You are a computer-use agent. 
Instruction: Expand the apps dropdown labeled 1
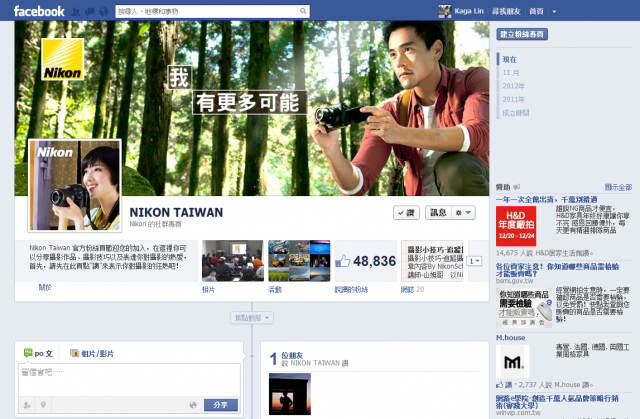point(475,261)
